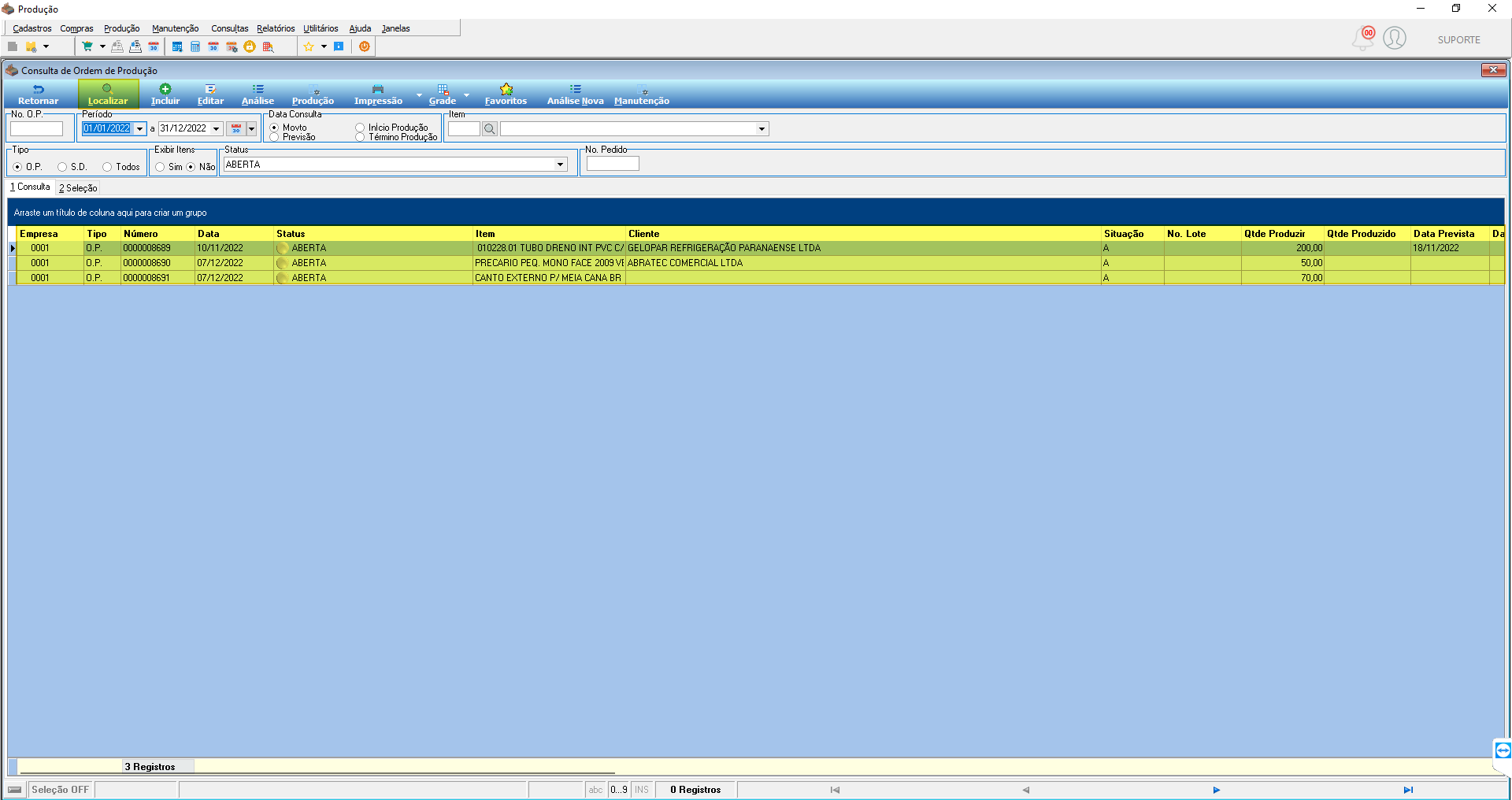Viewport: 1512px width, 800px height.
Task: Sort by the Qtde Produzir column header
Action: [1283, 234]
